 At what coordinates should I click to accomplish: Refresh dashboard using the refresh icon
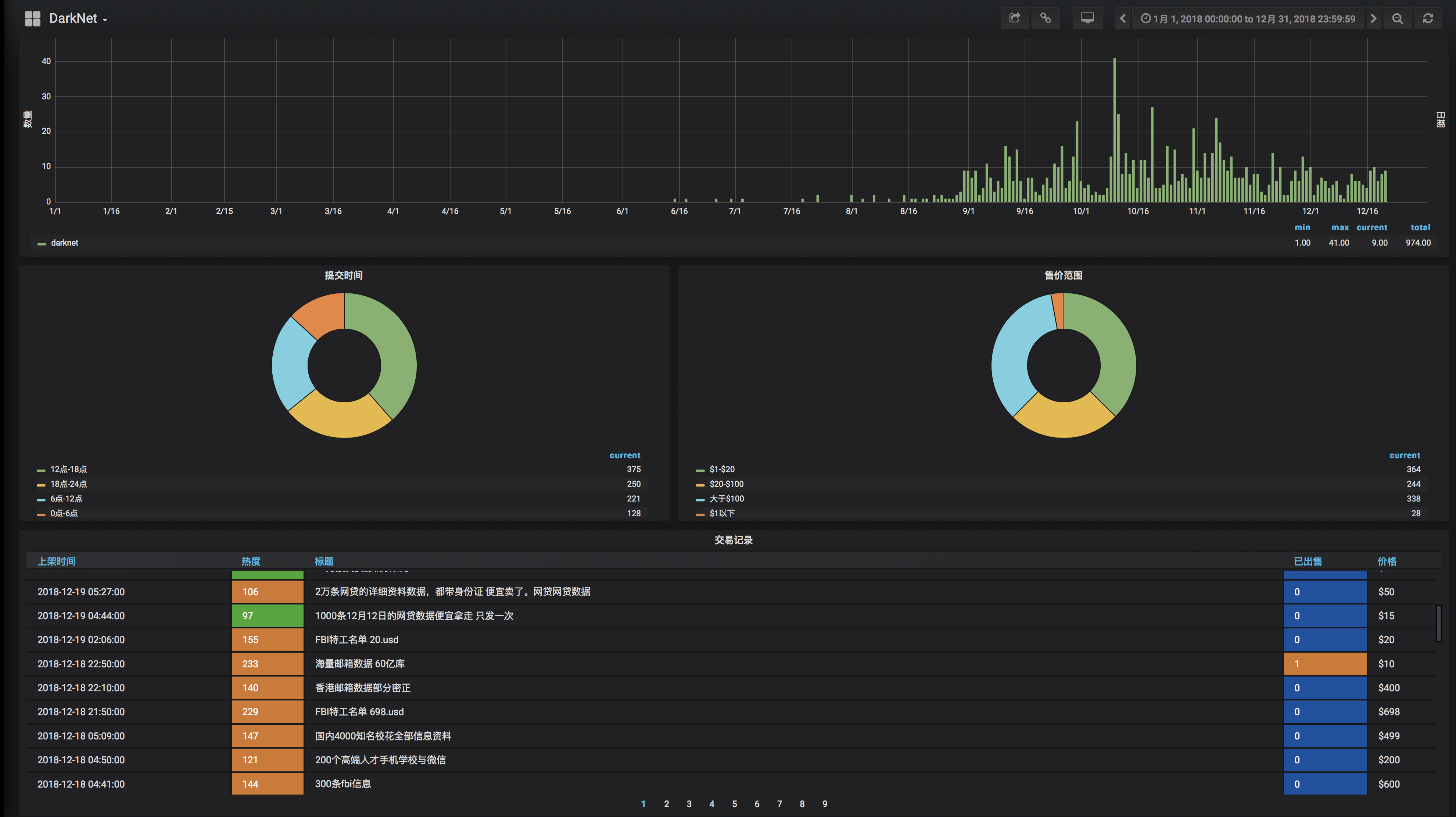point(1428,19)
